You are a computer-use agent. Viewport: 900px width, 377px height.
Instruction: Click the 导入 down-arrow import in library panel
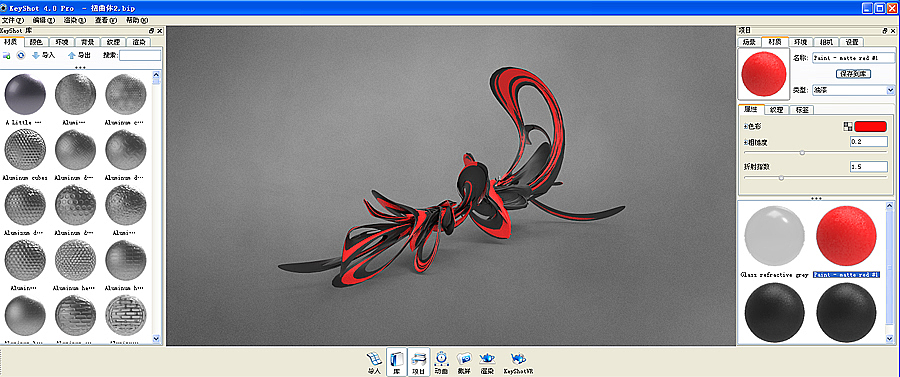pos(44,55)
